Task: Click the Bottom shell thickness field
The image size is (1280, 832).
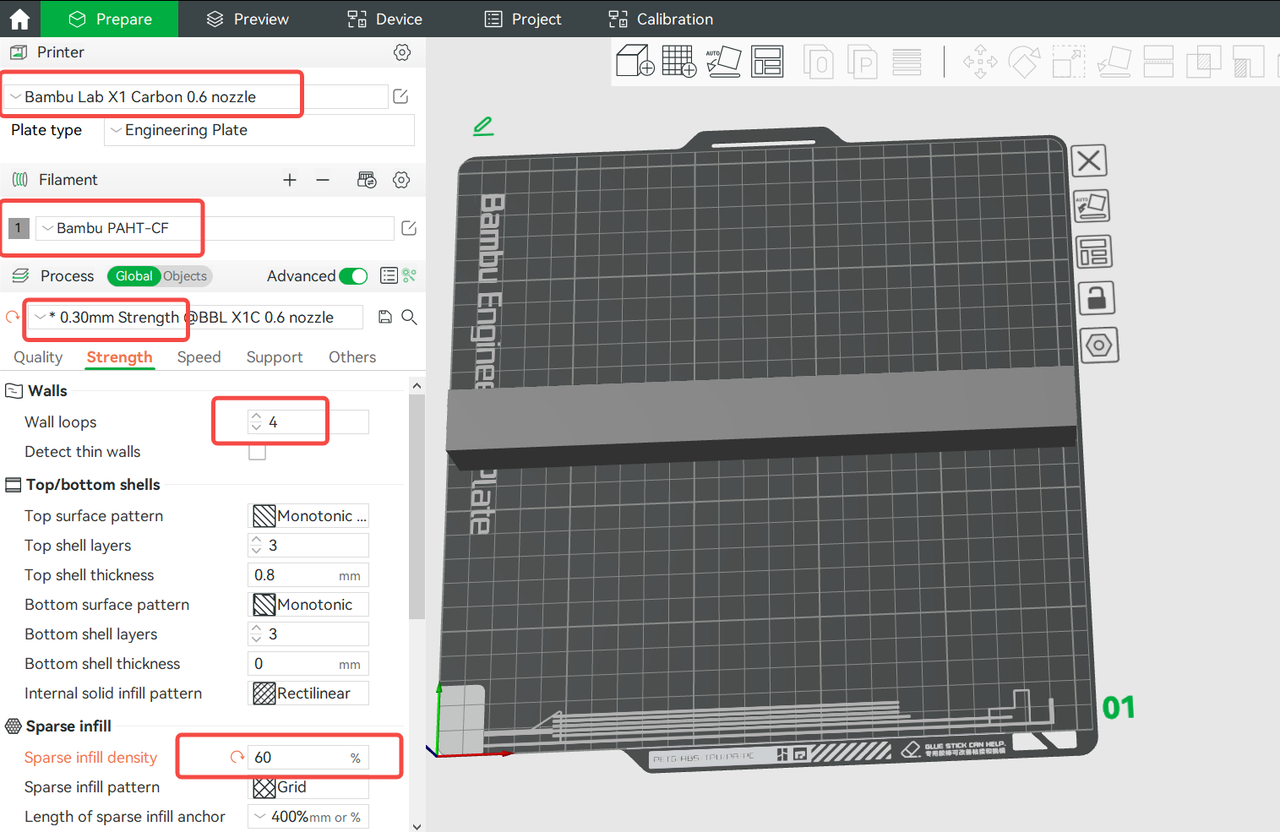Action: coord(308,664)
